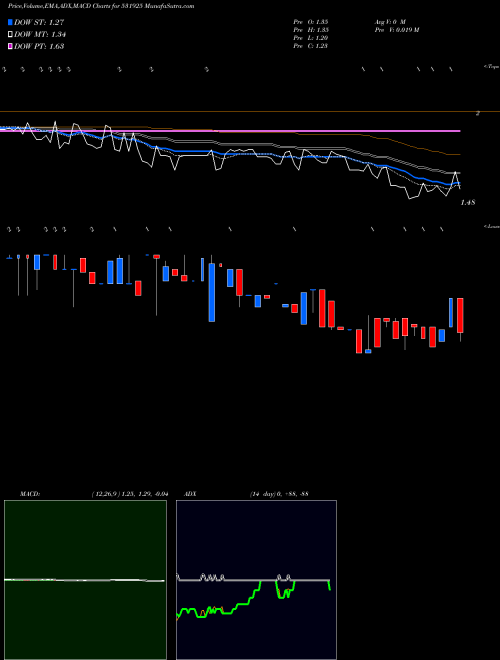The image size is (500, 660).
Task: Click the tall blue candlestick in mid-chart
Action: tap(212, 293)
